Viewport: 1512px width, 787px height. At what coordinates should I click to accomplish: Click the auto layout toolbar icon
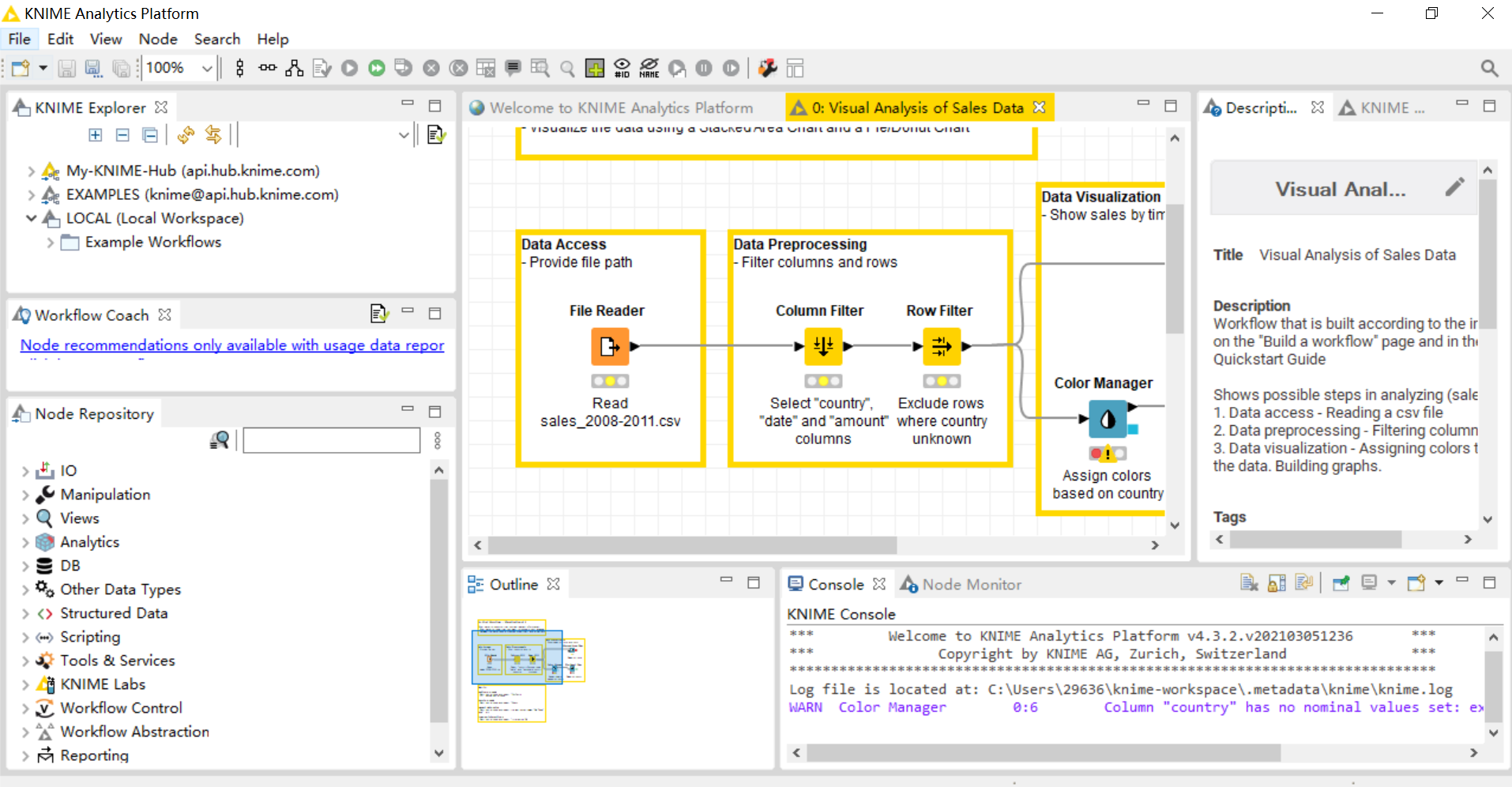[x=294, y=69]
